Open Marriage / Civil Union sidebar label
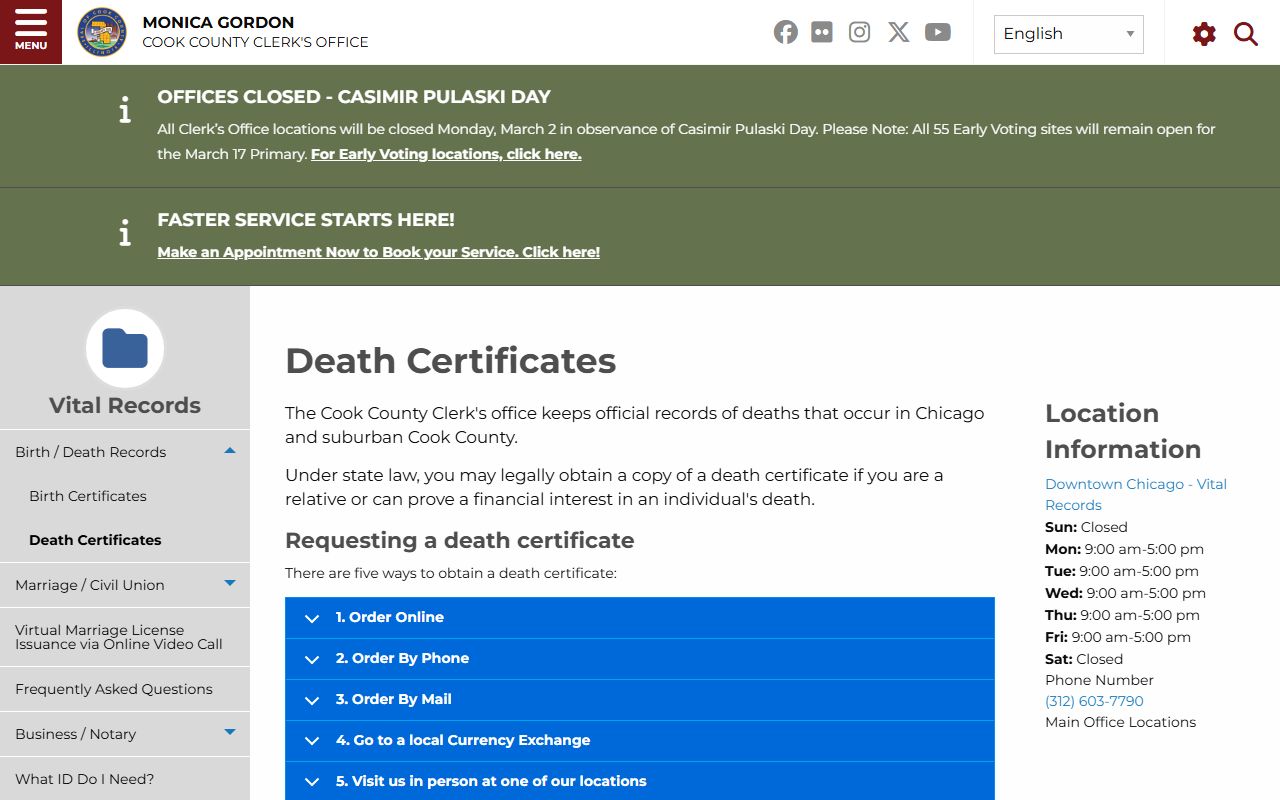1280x800 pixels. pos(90,585)
